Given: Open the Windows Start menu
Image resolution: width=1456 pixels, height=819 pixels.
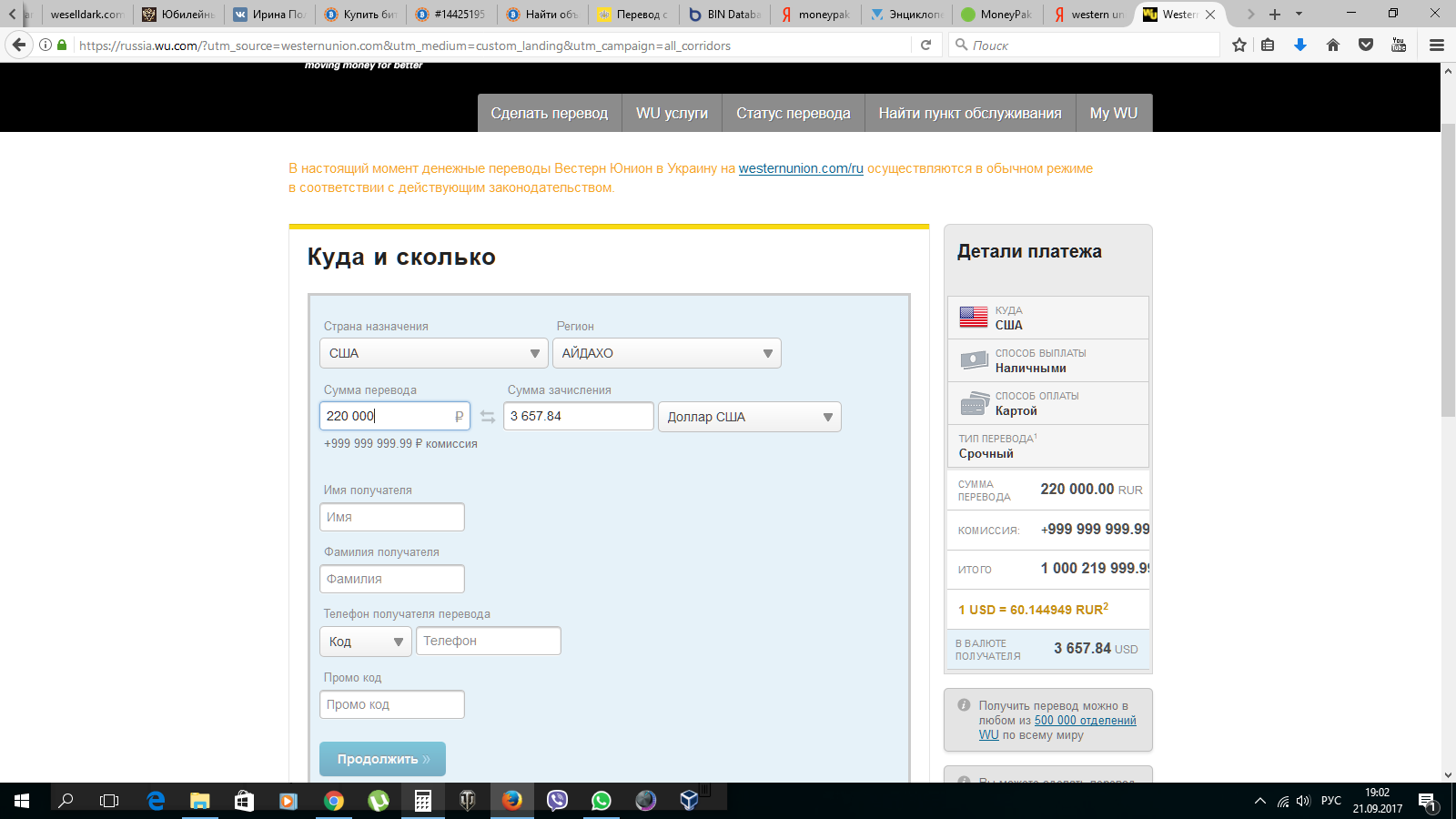Looking at the screenshot, I should 22,801.
